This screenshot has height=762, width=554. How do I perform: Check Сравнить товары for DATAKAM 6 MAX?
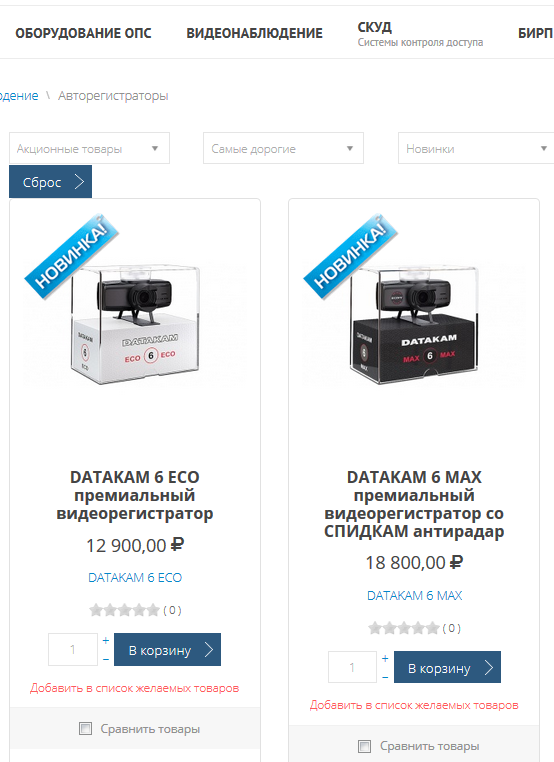coord(364,746)
